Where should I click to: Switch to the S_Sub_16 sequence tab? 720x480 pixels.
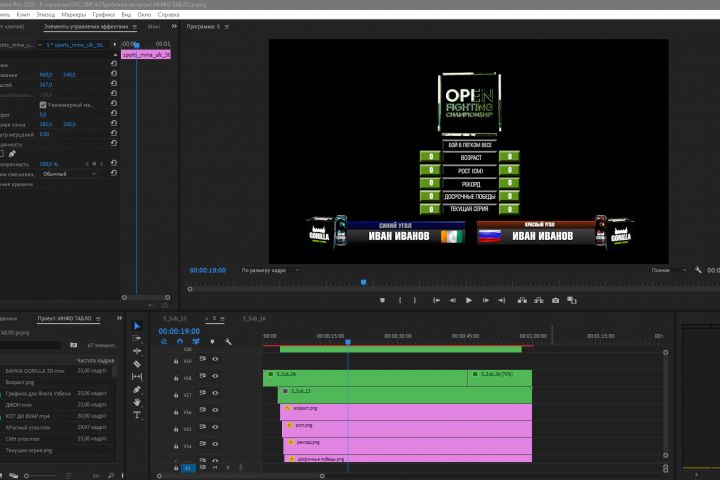(254, 318)
